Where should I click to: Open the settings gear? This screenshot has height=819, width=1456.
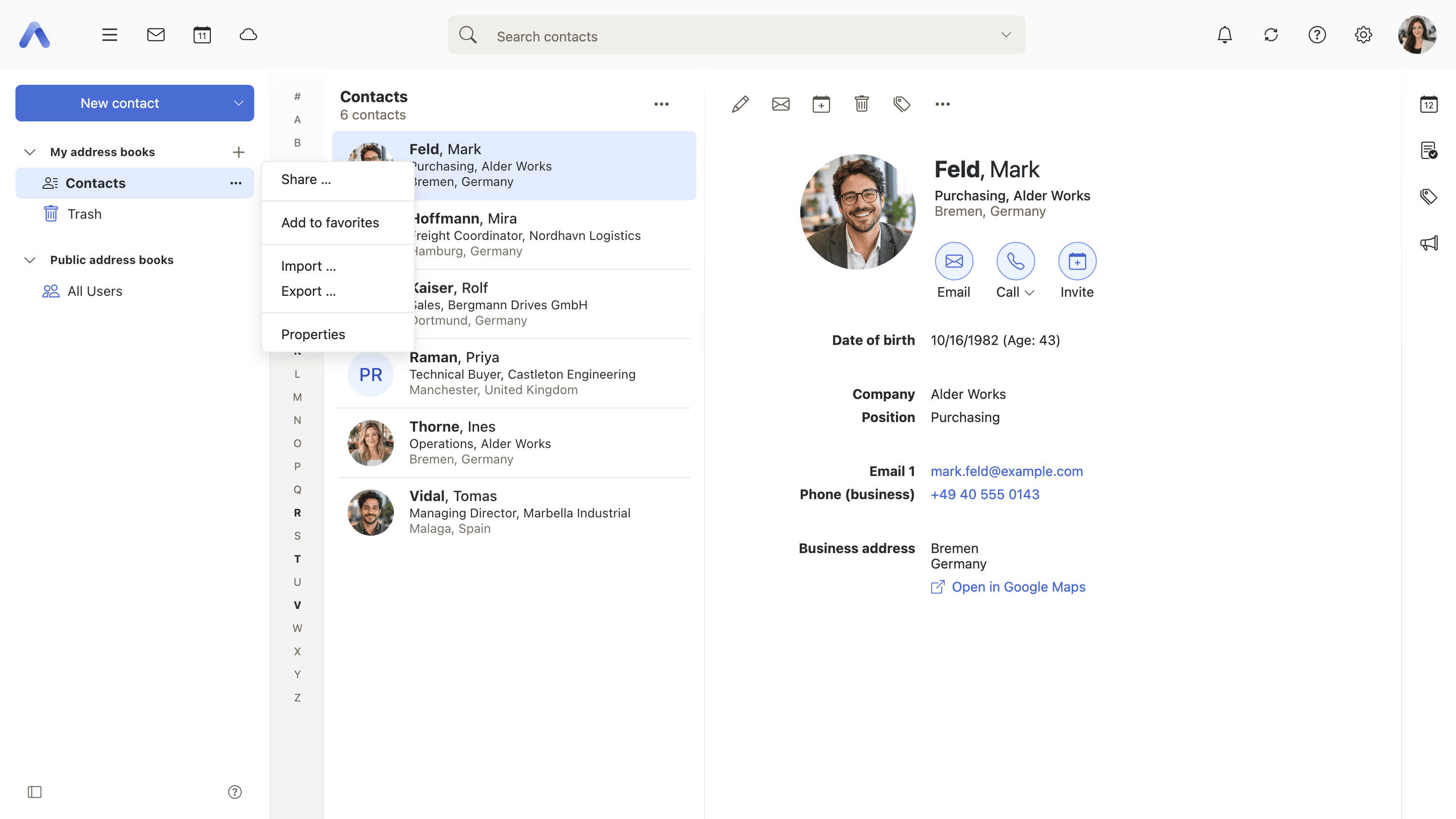point(1363,35)
